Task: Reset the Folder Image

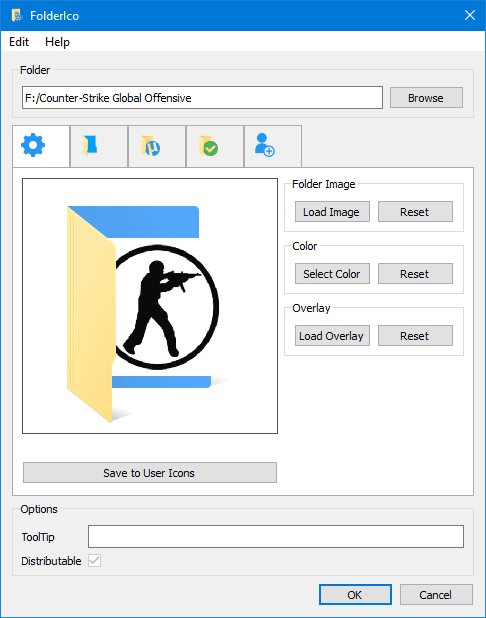Action: click(x=415, y=212)
